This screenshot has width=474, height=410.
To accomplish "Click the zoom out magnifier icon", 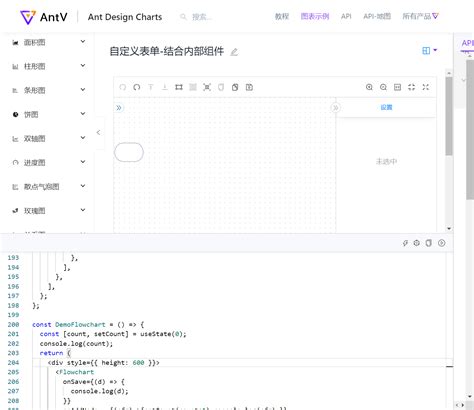I will pos(383,87).
